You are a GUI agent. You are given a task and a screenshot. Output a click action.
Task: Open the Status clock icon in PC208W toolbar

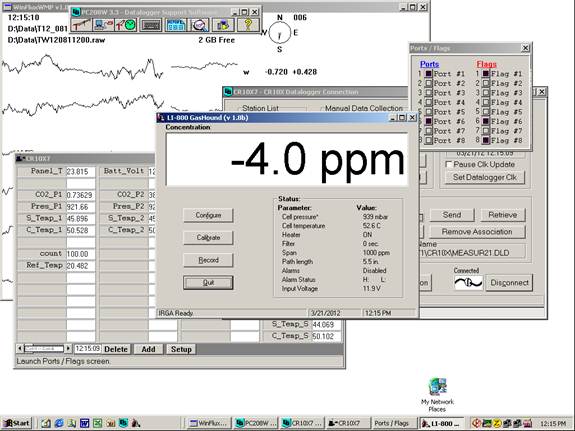126,25
